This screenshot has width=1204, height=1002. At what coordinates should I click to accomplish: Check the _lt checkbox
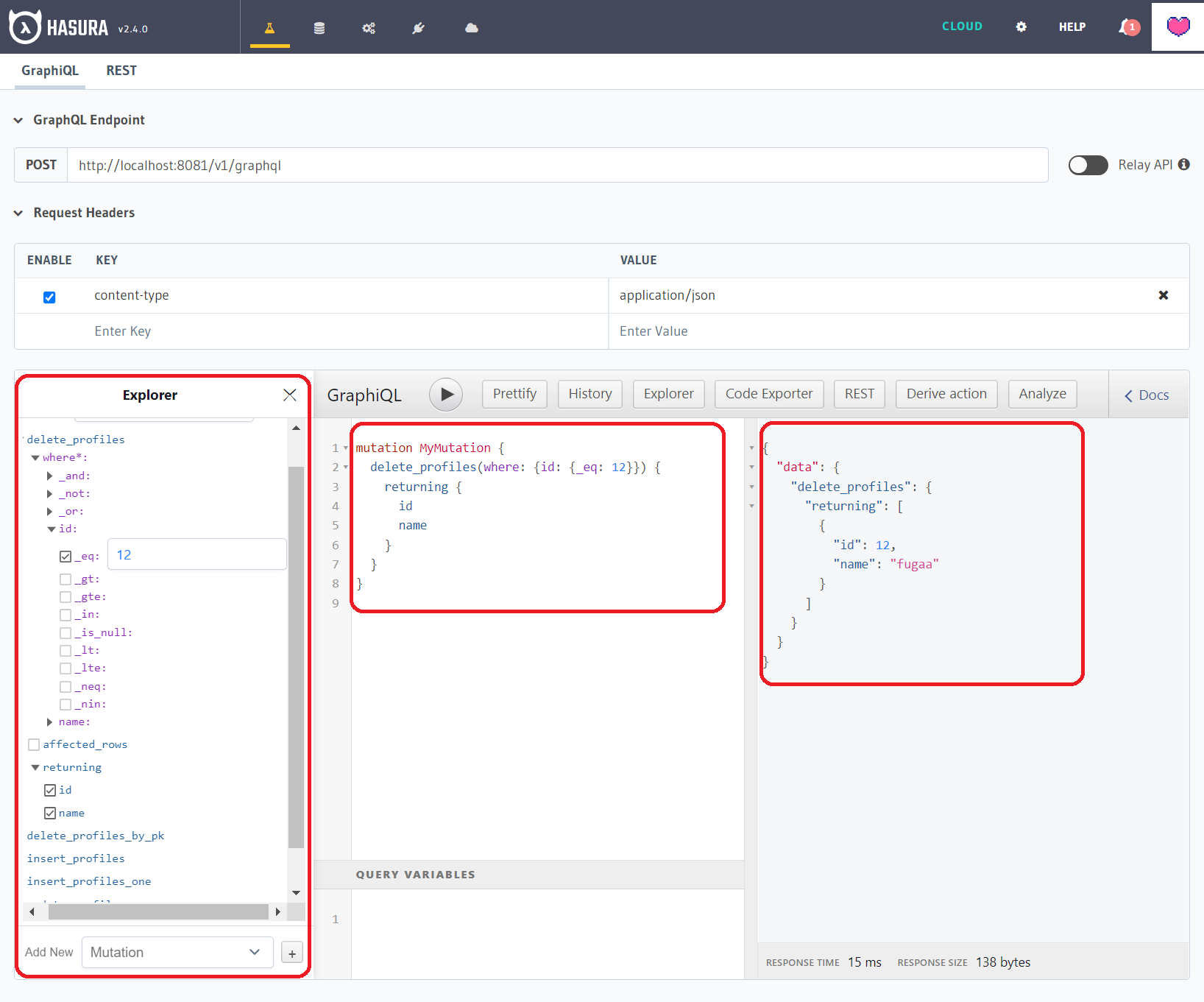pos(65,651)
